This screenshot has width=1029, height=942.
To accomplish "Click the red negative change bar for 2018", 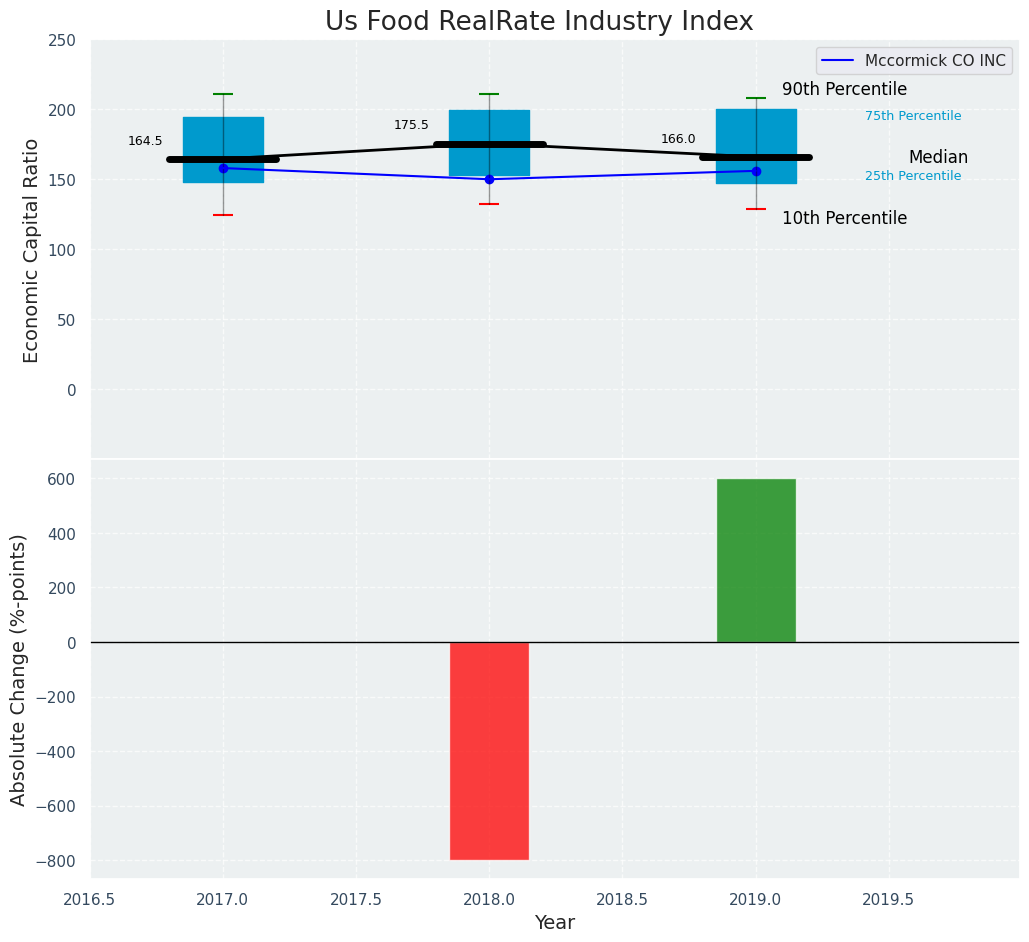I will (x=489, y=750).
